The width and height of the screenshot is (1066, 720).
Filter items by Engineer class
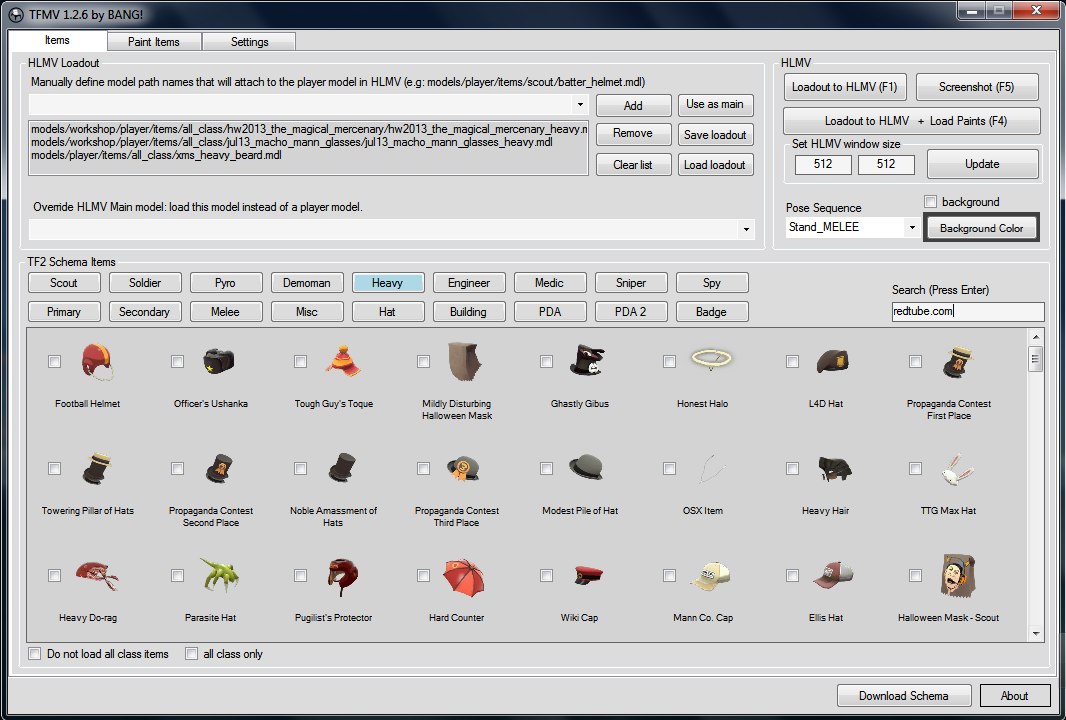[469, 283]
